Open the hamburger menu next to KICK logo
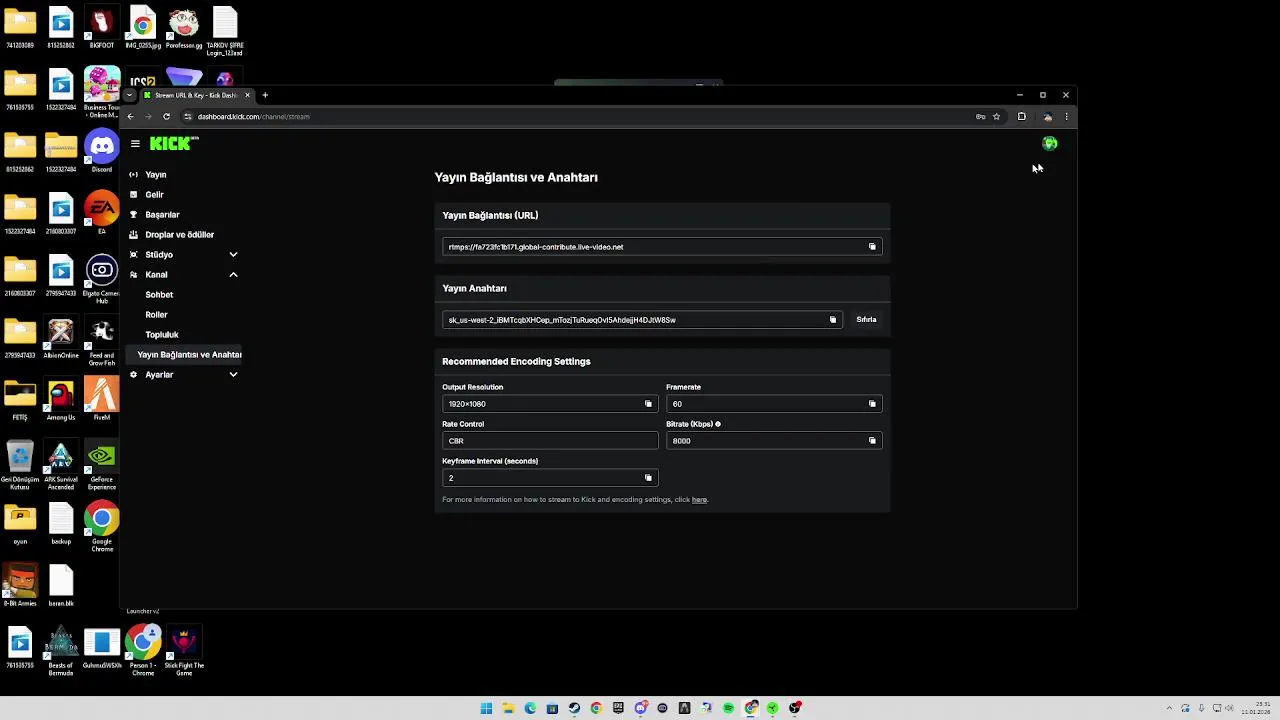Screen dimensions: 1280x720 (x=135, y=144)
